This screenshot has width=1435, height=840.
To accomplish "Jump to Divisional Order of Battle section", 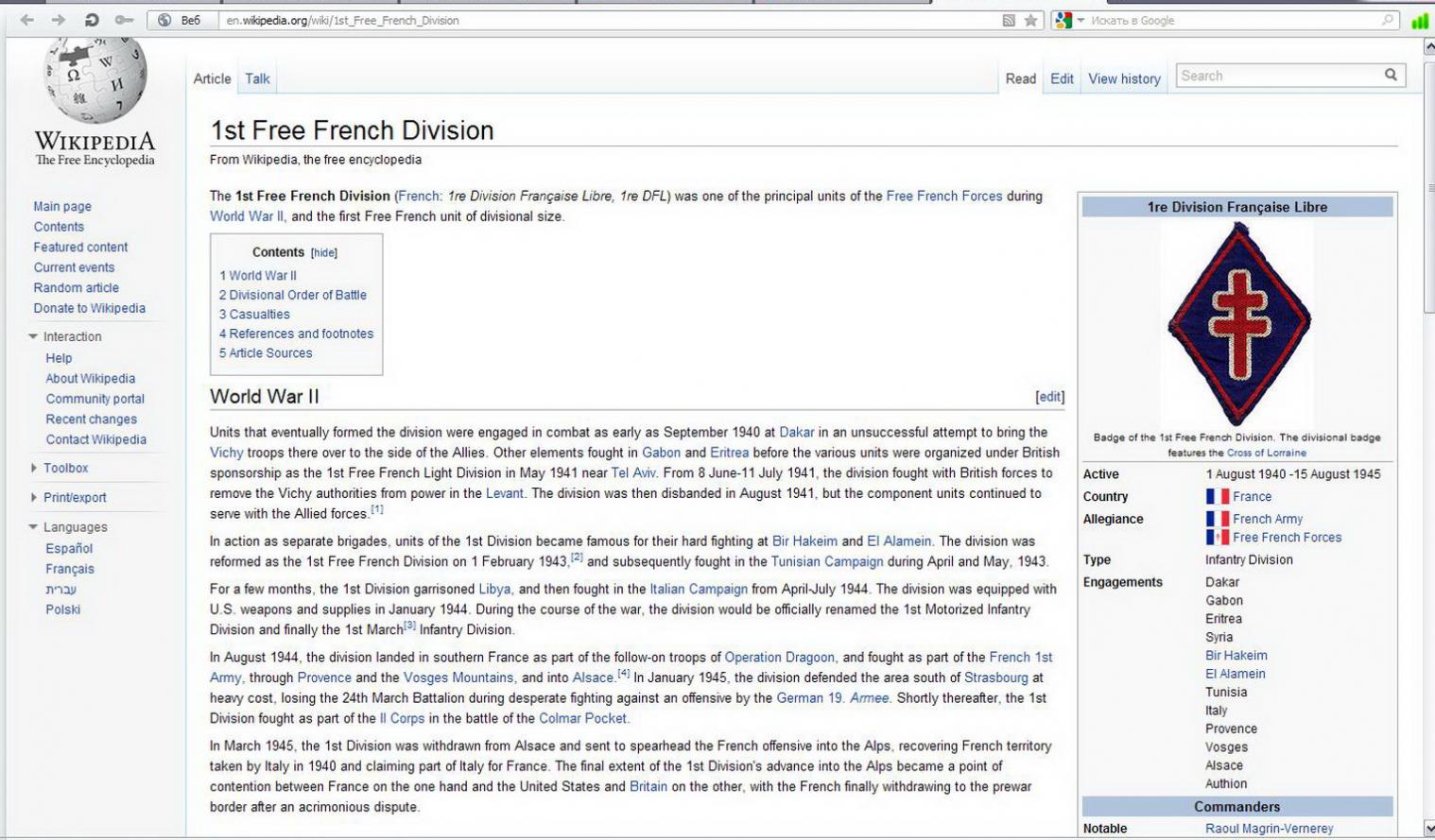I will pos(293,295).
